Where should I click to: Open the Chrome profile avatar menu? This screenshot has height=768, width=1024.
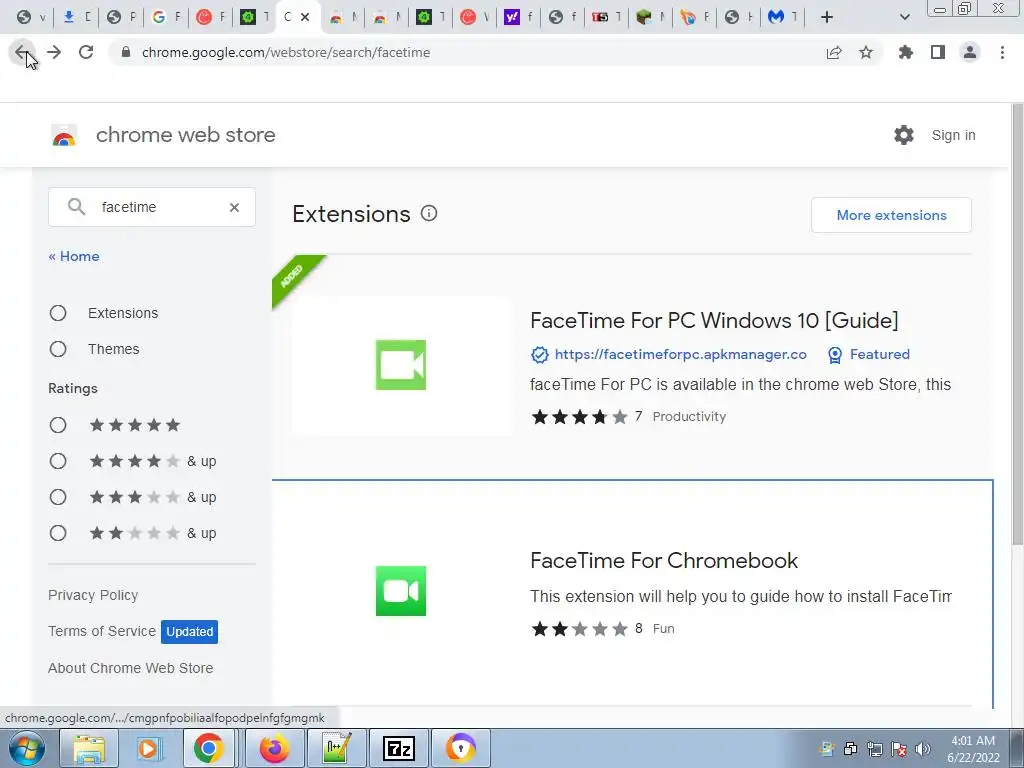[x=970, y=52]
